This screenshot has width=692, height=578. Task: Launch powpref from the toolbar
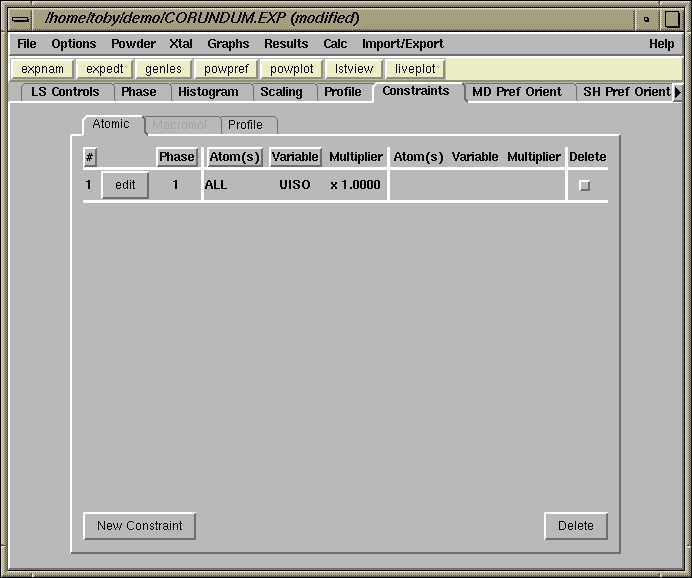(226, 69)
